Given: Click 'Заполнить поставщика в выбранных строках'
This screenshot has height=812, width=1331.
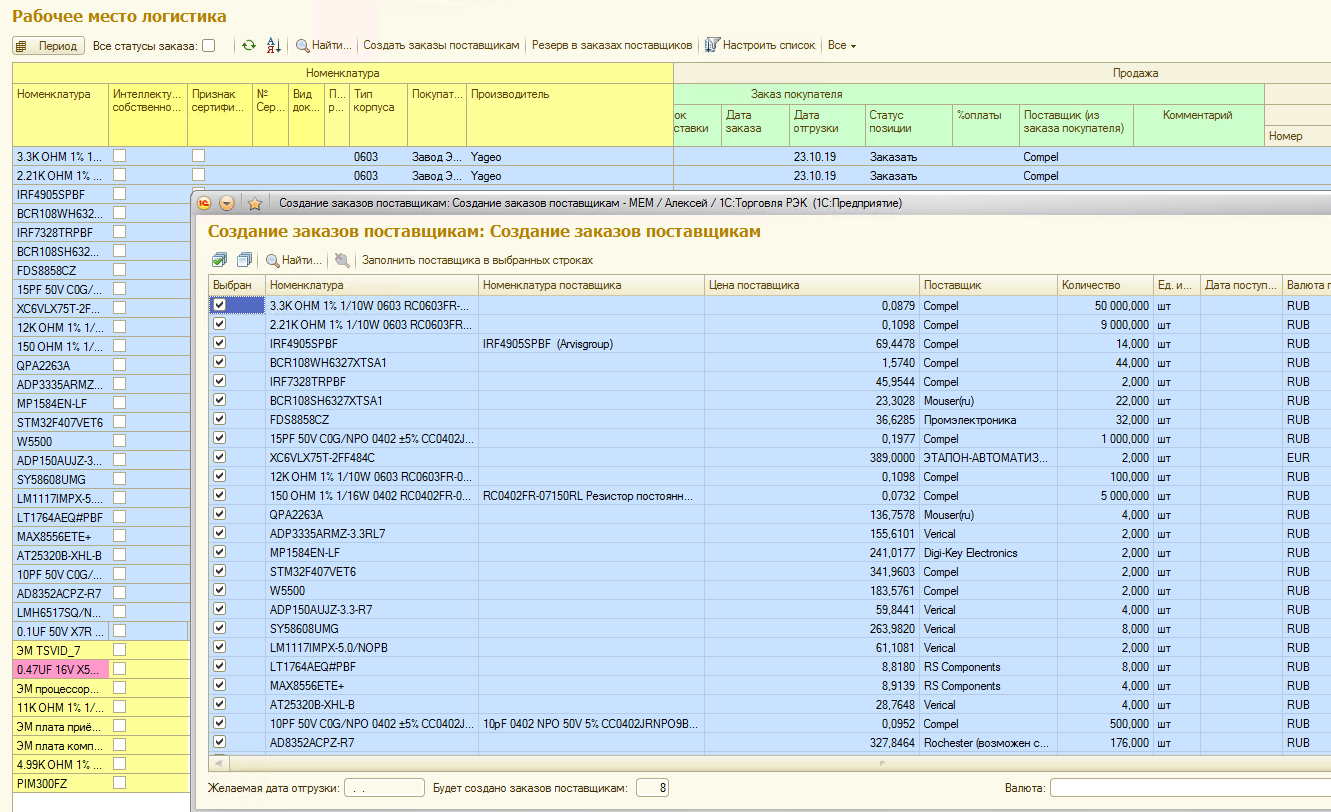Looking at the screenshot, I should click(477, 260).
